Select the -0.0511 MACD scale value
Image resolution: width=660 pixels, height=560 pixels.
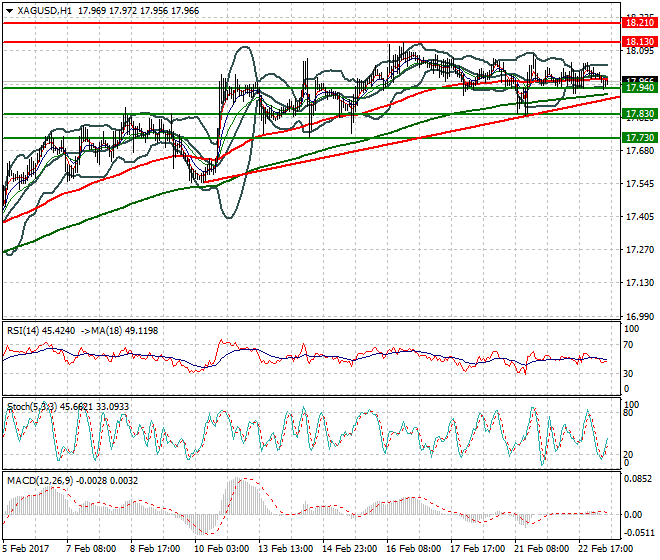coord(639,533)
